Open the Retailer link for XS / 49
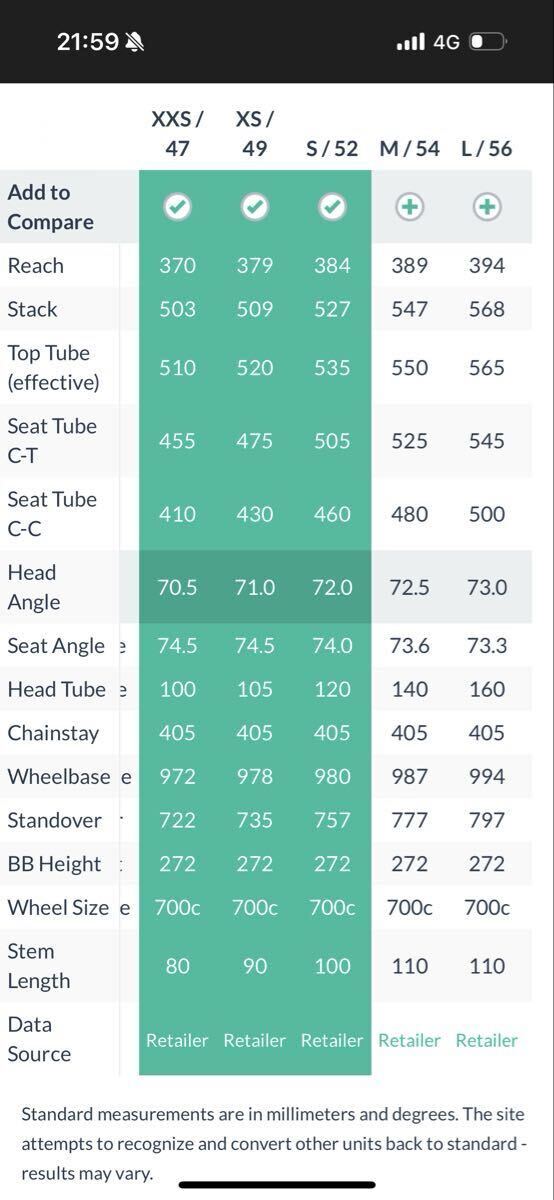This screenshot has height=1200, width=554. [255, 1040]
